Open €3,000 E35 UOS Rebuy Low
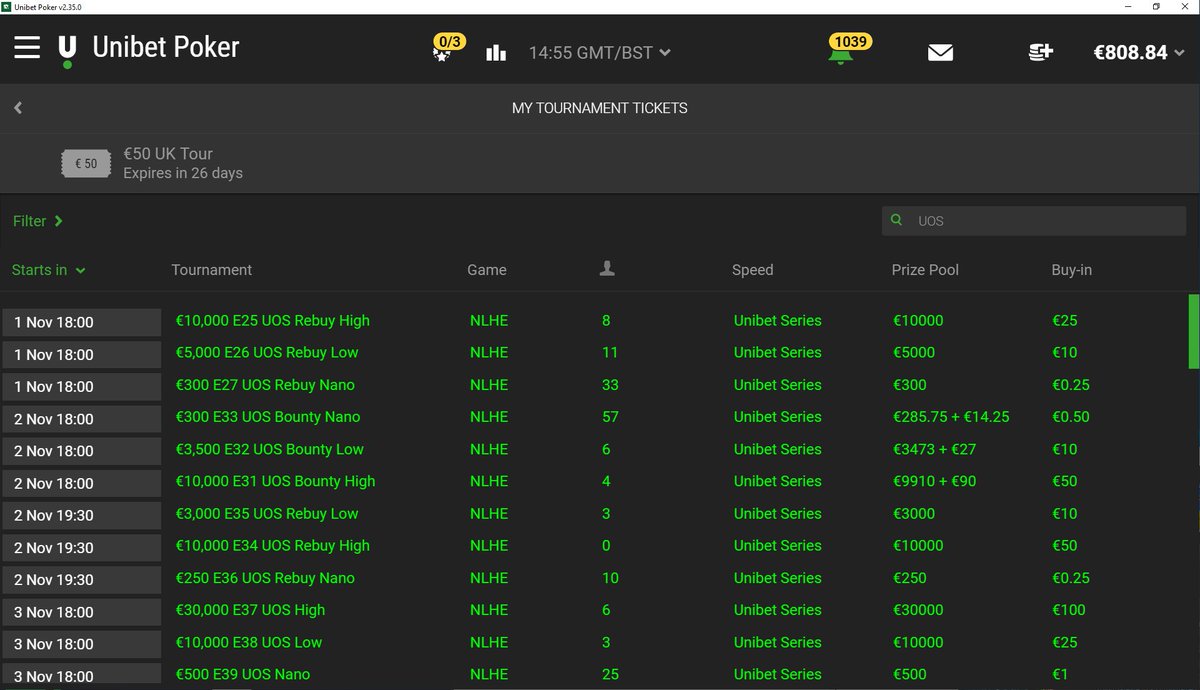This screenshot has height=690, width=1200. 267,514
